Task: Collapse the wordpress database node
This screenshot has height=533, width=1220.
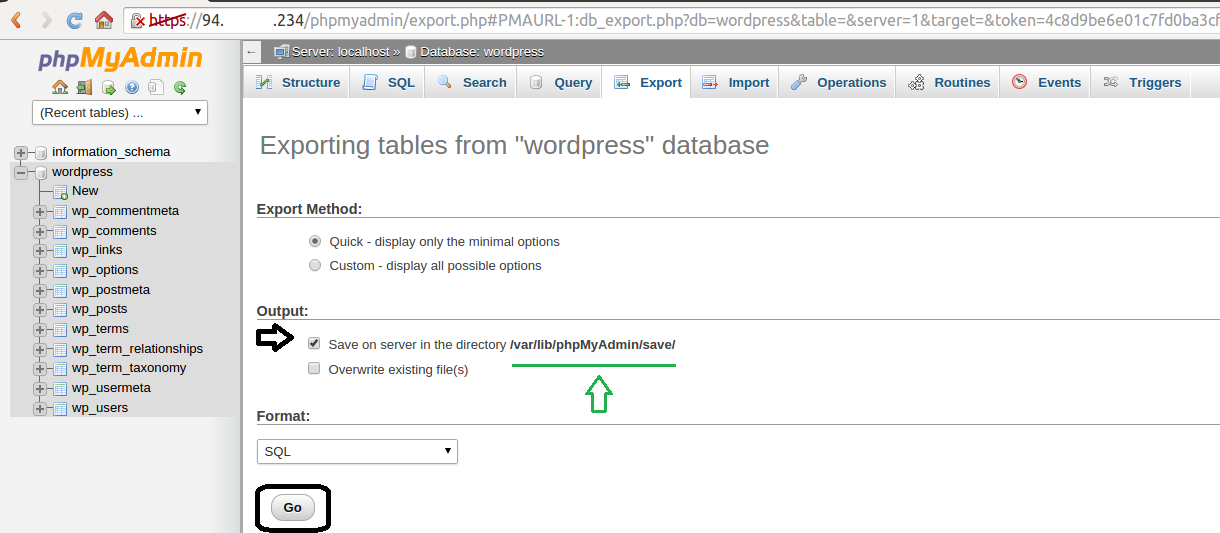Action: coord(20,172)
